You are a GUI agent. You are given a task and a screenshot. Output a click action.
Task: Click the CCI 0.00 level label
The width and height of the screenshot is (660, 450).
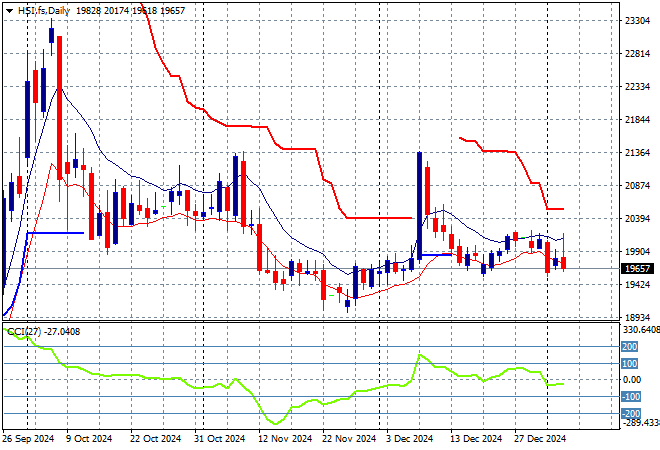631,379
